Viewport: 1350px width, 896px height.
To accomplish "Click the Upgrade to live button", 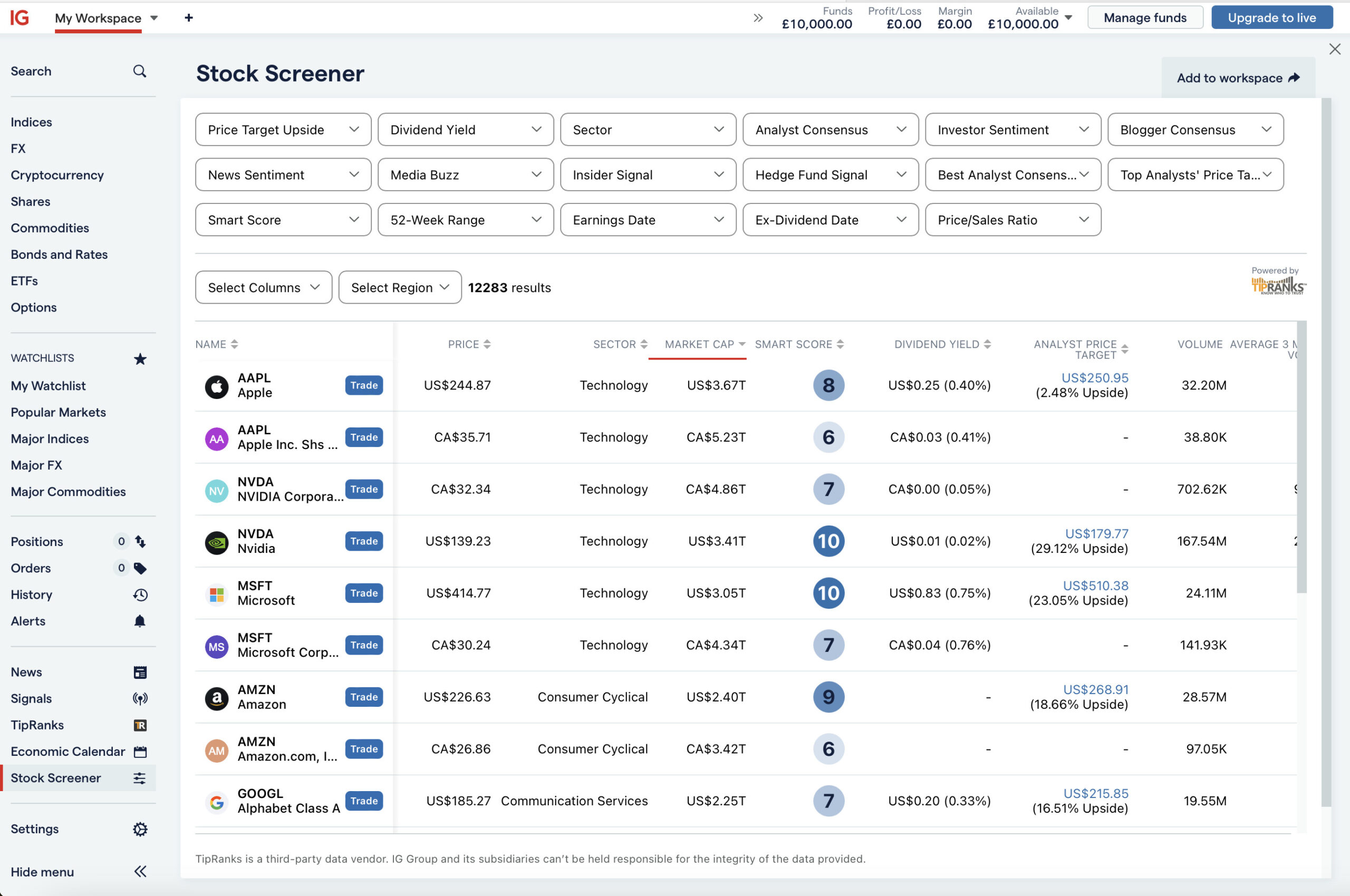I will [1271, 18].
